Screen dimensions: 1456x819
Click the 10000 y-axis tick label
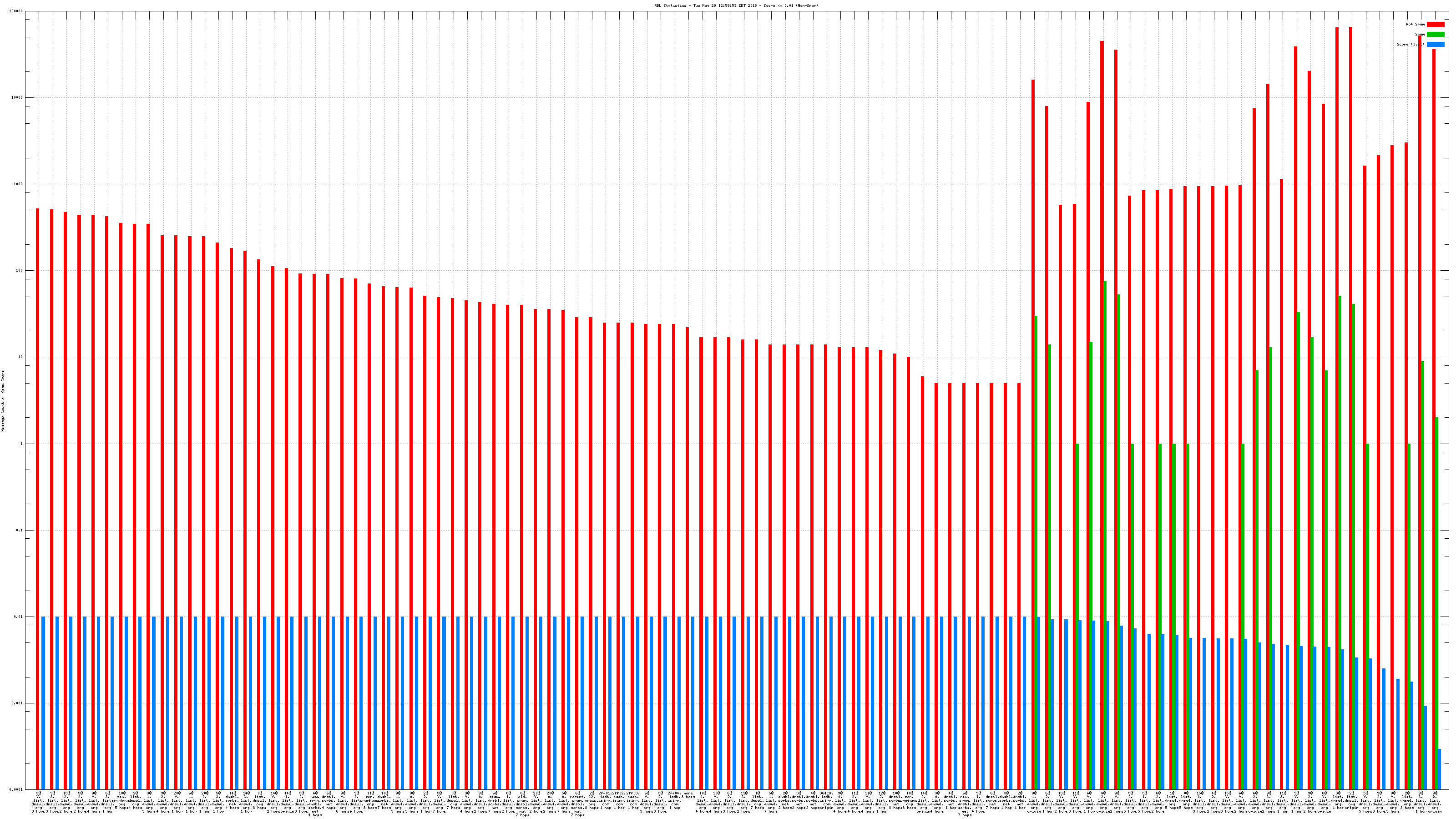17,97
